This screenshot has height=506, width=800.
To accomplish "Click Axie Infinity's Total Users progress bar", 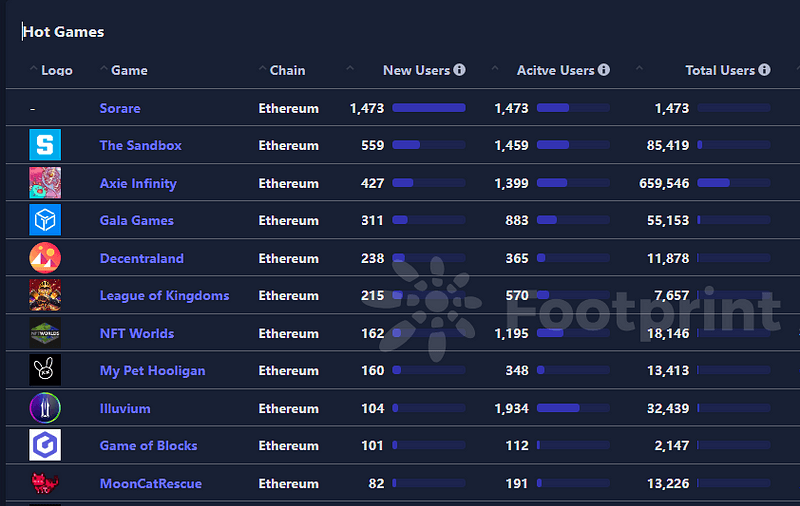I will [734, 183].
